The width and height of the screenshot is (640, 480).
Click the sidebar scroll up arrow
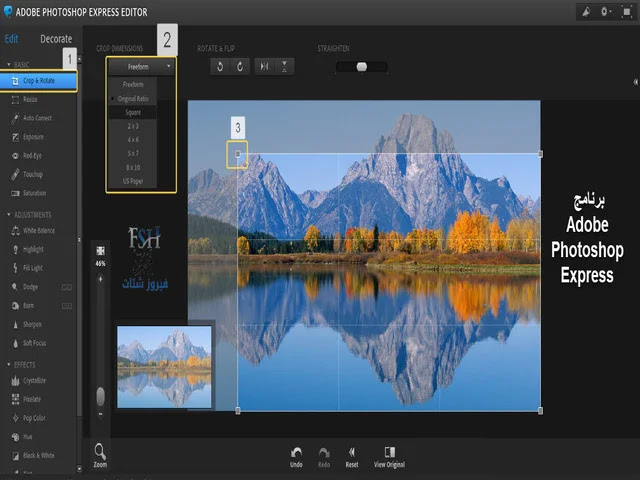pos(79,60)
